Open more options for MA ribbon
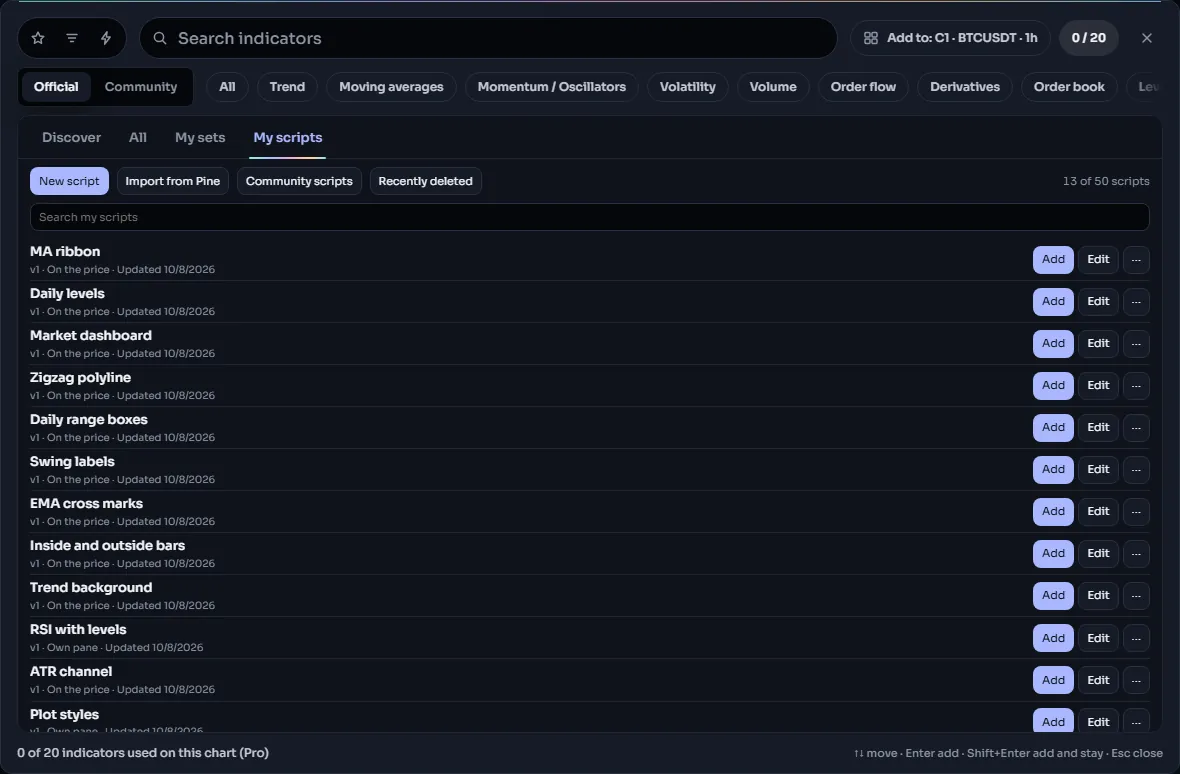 pos(1136,260)
